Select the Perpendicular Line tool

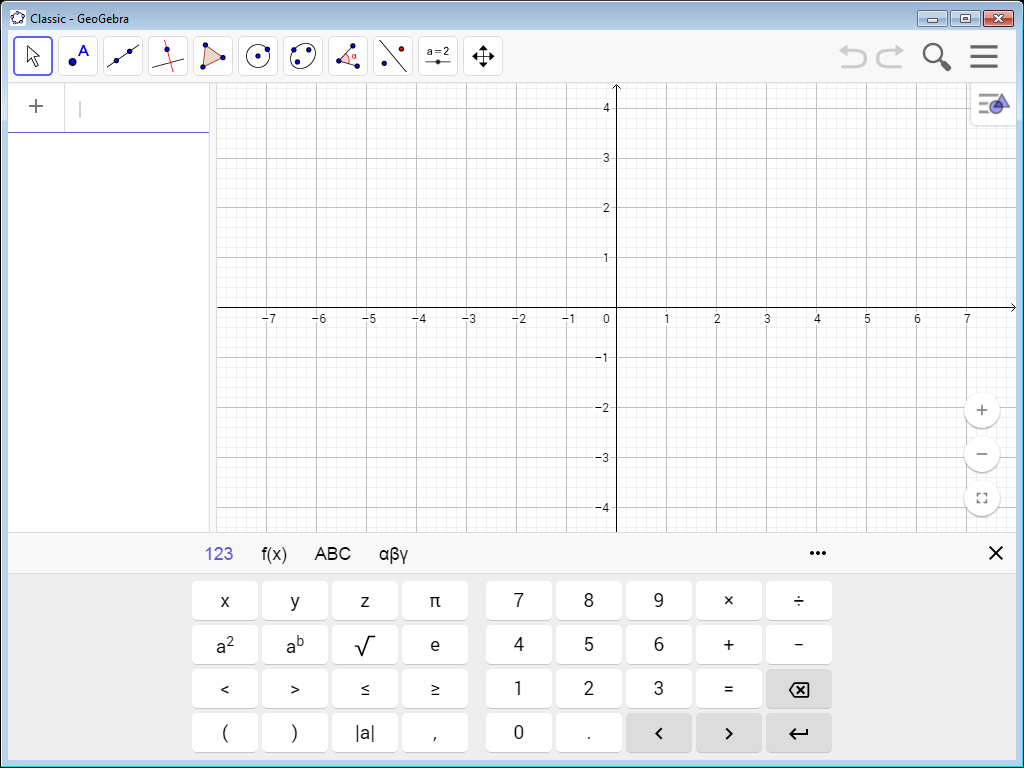[168, 56]
